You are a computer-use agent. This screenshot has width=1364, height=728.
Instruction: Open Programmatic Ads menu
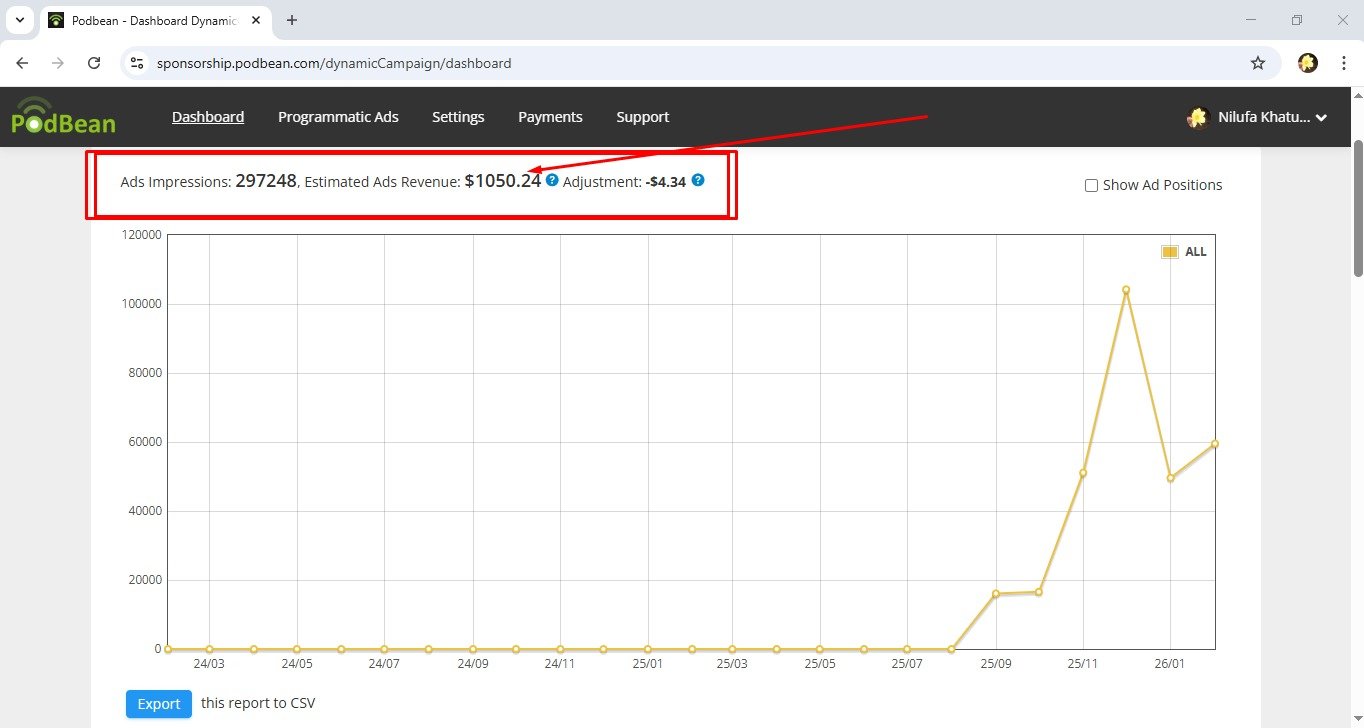pos(338,117)
